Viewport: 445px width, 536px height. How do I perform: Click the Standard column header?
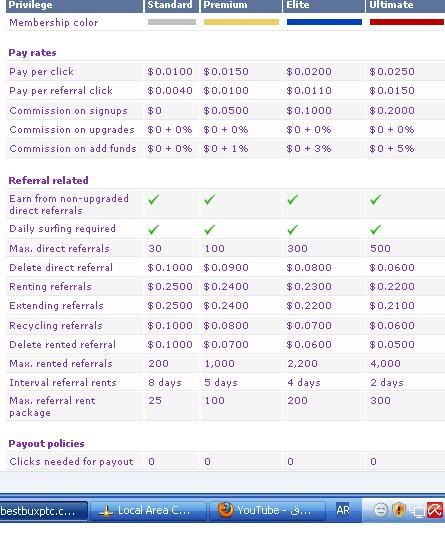pyautogui.click(x=172, y=6)
